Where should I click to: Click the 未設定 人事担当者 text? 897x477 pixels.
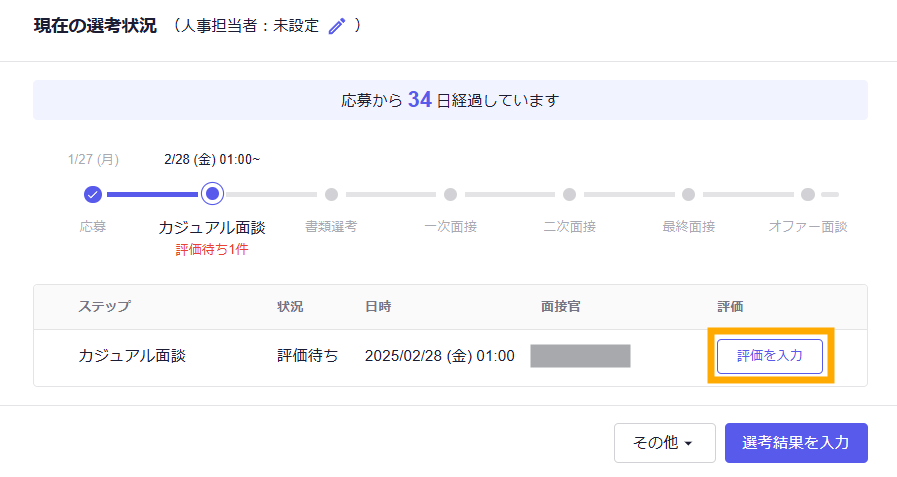[296, 26]
